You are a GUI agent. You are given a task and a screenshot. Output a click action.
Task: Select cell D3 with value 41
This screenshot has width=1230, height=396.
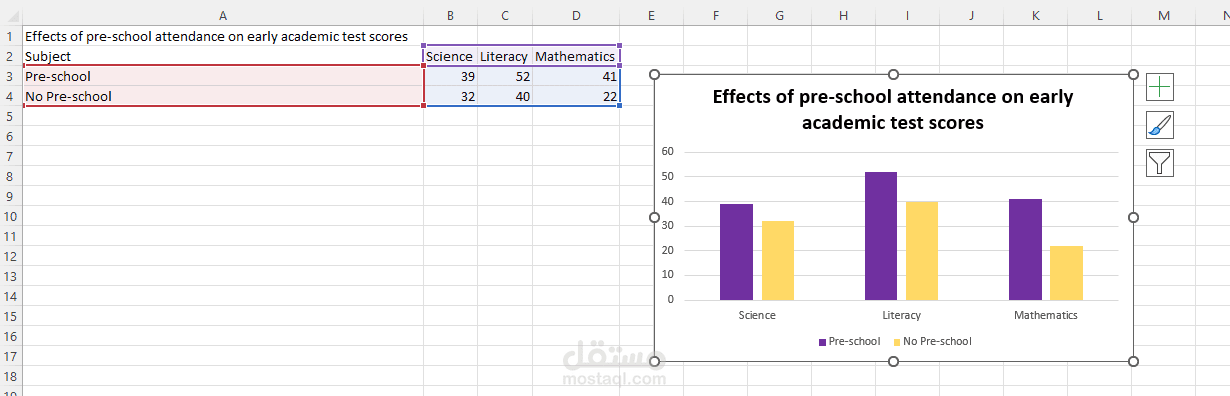[x=575, y=76]
